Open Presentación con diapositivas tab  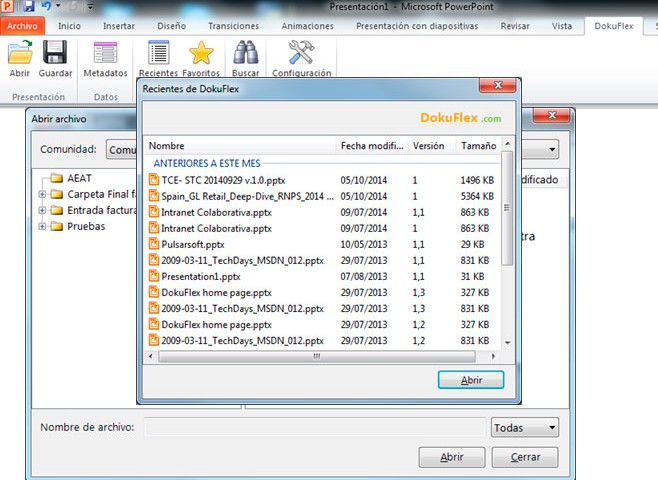(x=417, y=26)
